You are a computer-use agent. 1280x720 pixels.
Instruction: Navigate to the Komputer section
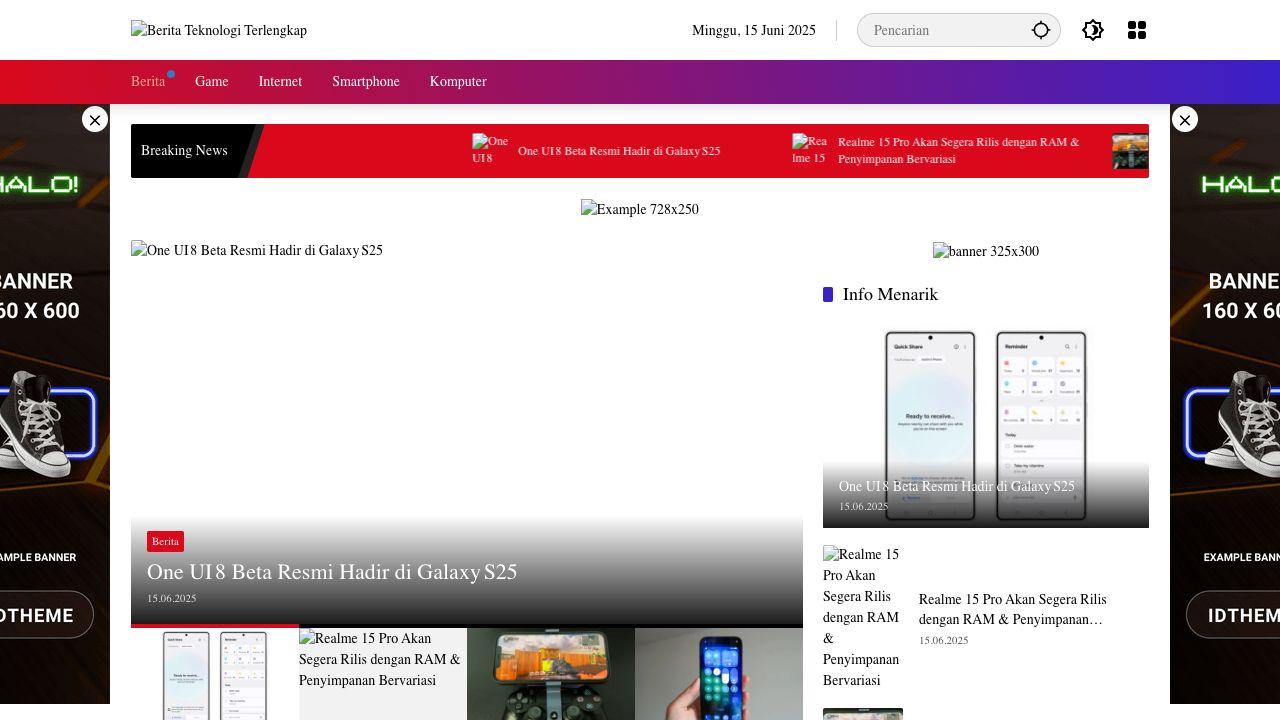(458, 82)
